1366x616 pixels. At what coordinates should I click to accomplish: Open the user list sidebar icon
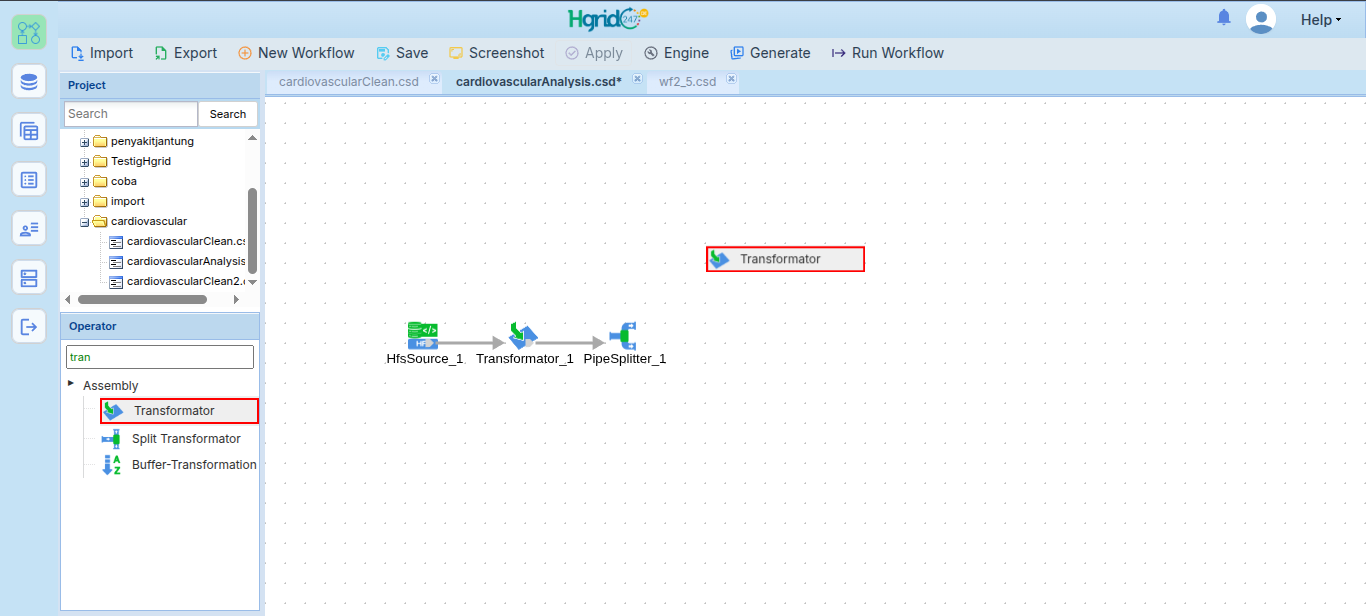point(29,228)
